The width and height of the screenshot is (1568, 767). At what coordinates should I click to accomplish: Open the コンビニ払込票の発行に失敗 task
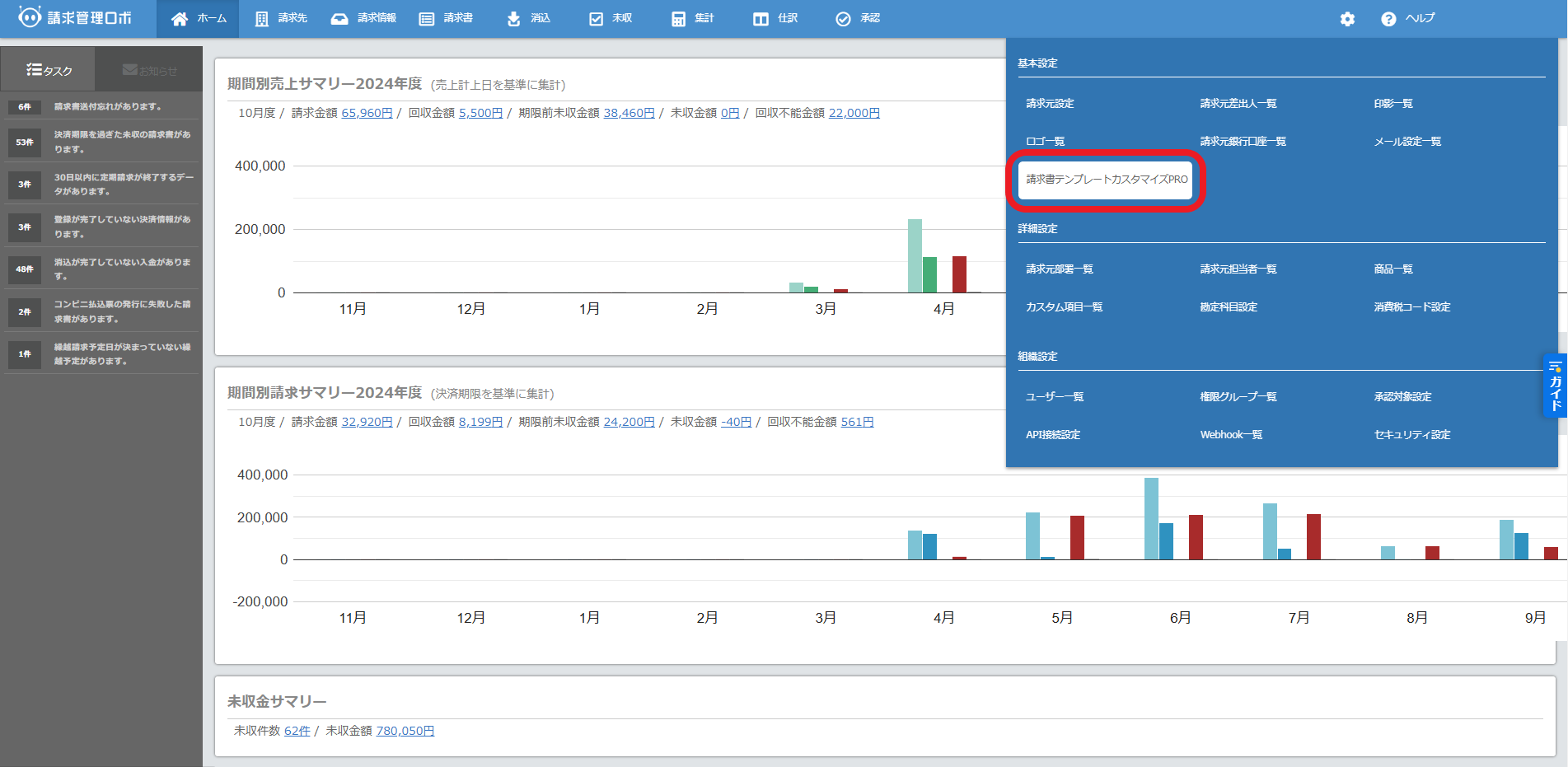[x=101, y=311]
